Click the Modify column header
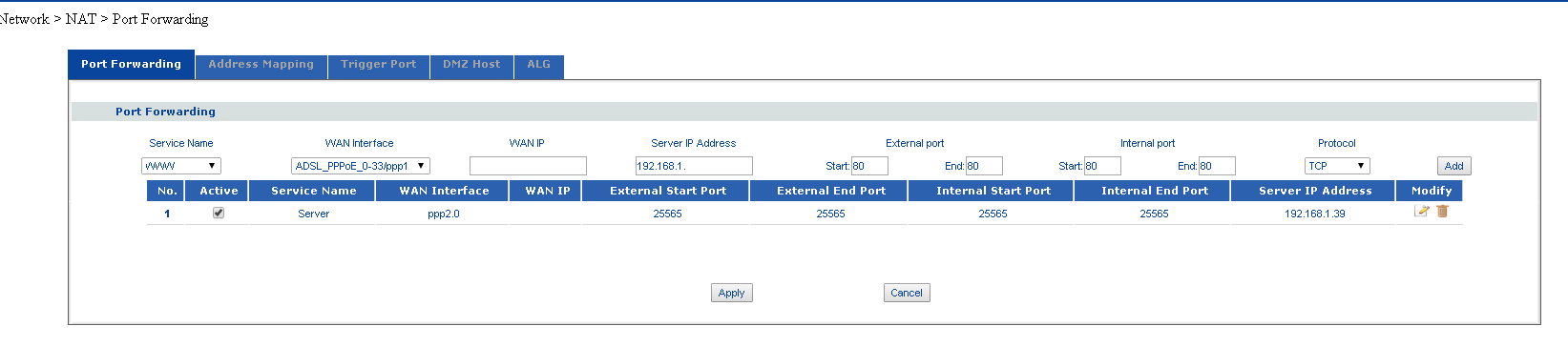 (x=1431, y=191)
